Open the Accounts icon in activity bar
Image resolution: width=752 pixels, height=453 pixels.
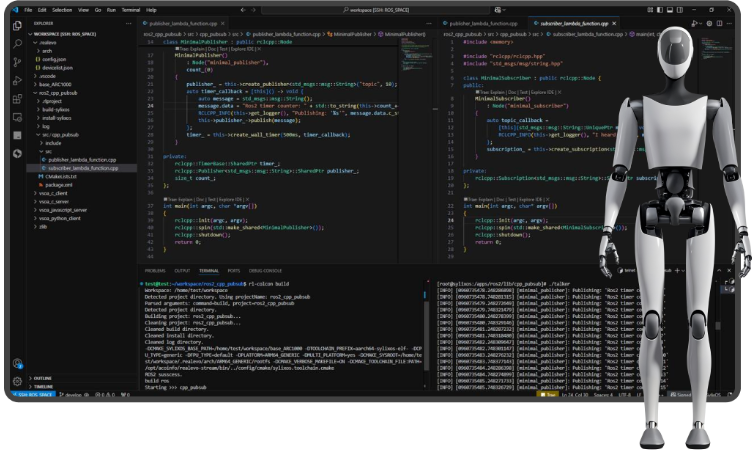[x=17, y=363]
